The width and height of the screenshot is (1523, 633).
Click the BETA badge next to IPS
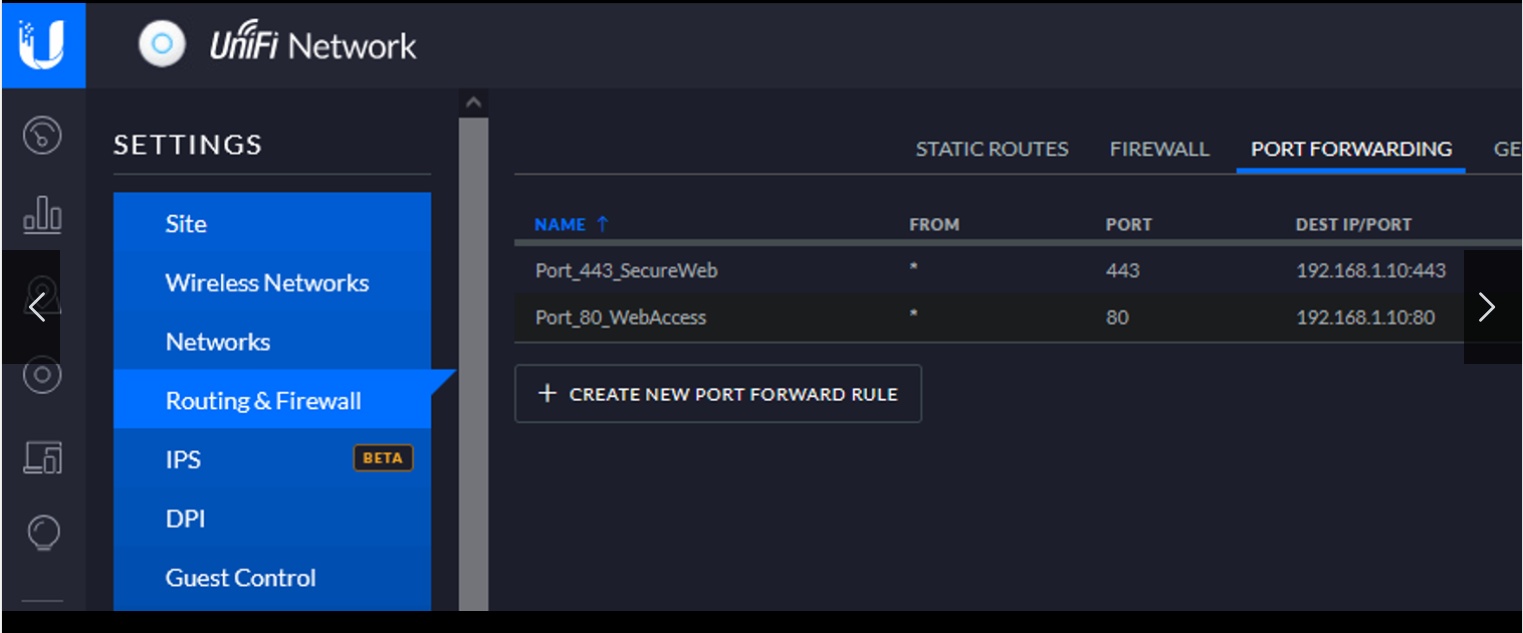click(383, 458)
